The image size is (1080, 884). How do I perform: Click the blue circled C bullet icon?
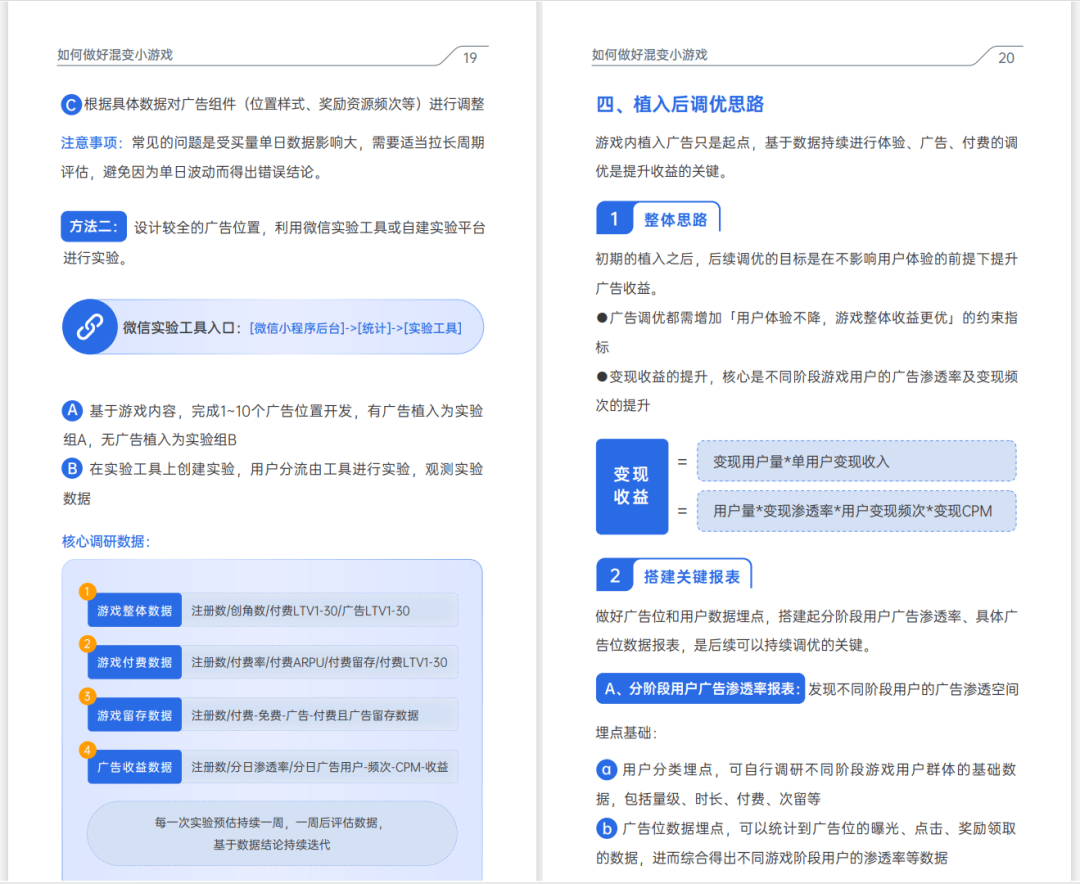tap(71, 105)
